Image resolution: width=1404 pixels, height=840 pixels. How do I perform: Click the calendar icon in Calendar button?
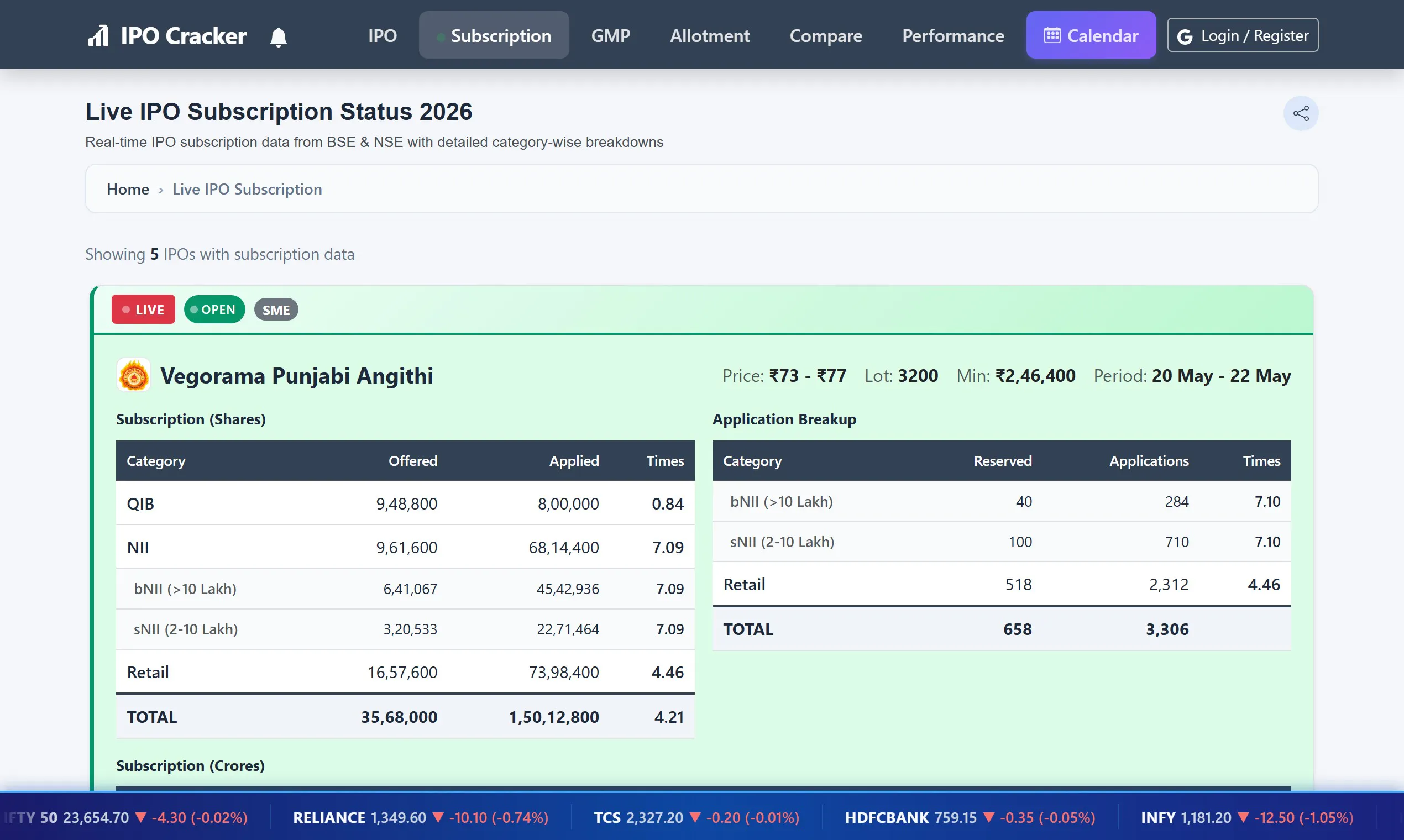click(1052, 35)
